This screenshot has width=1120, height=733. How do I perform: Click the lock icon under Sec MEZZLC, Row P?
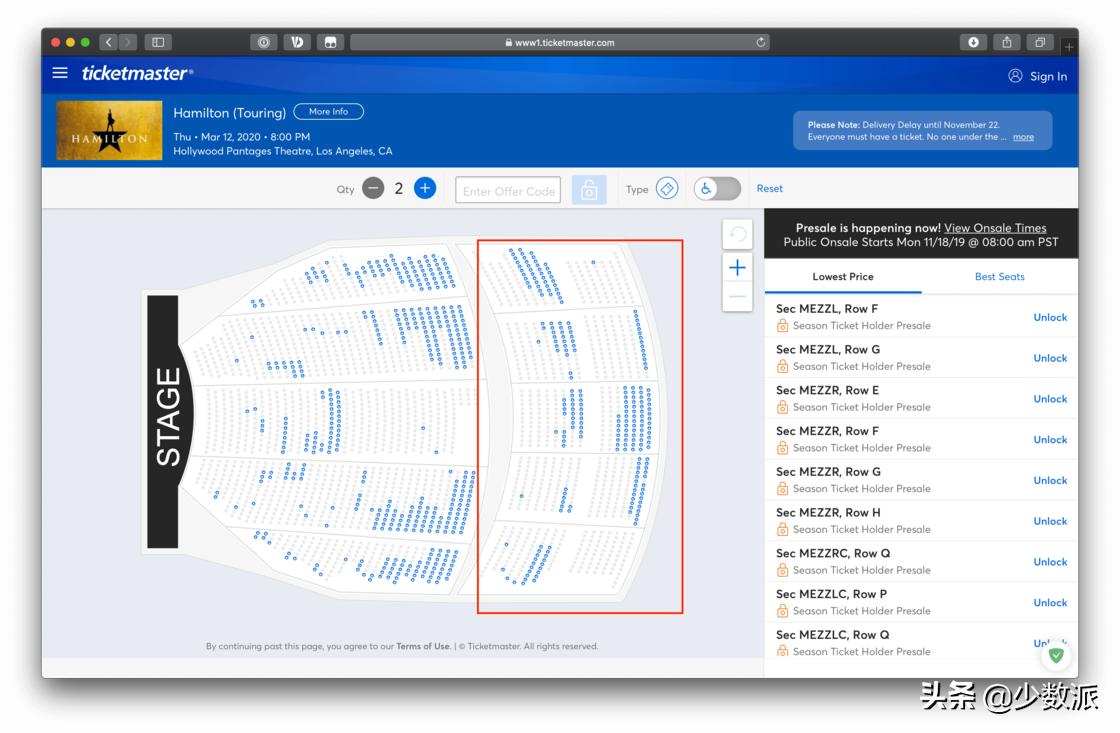[783, 611]
